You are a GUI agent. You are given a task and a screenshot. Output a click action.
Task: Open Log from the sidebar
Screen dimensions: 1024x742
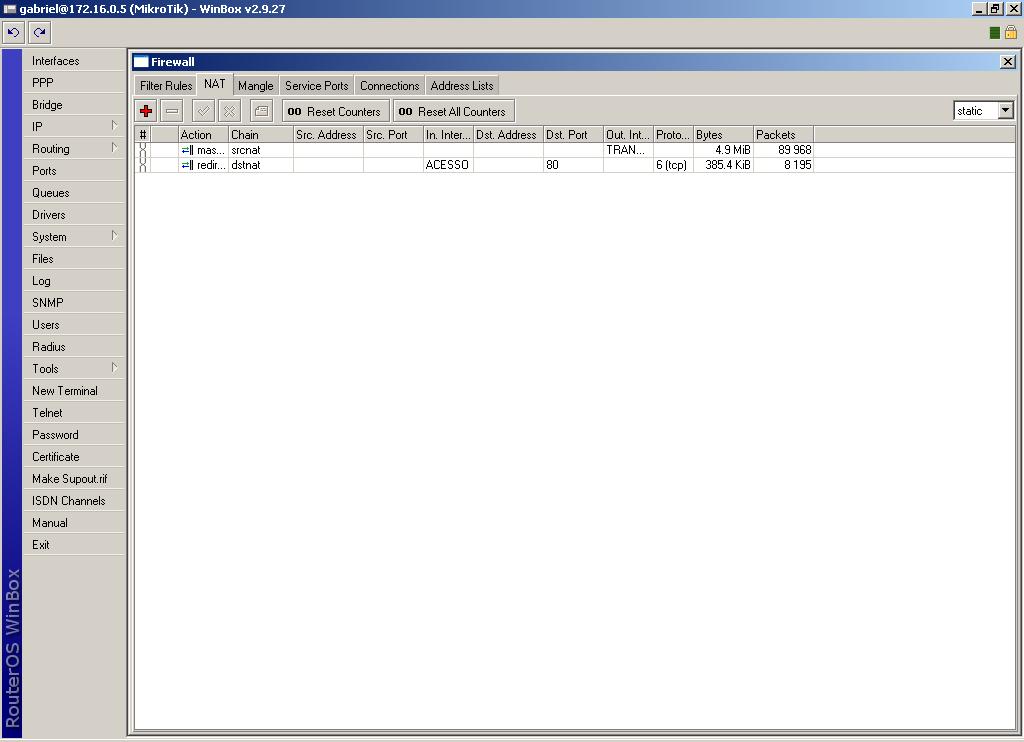[74, 280]
